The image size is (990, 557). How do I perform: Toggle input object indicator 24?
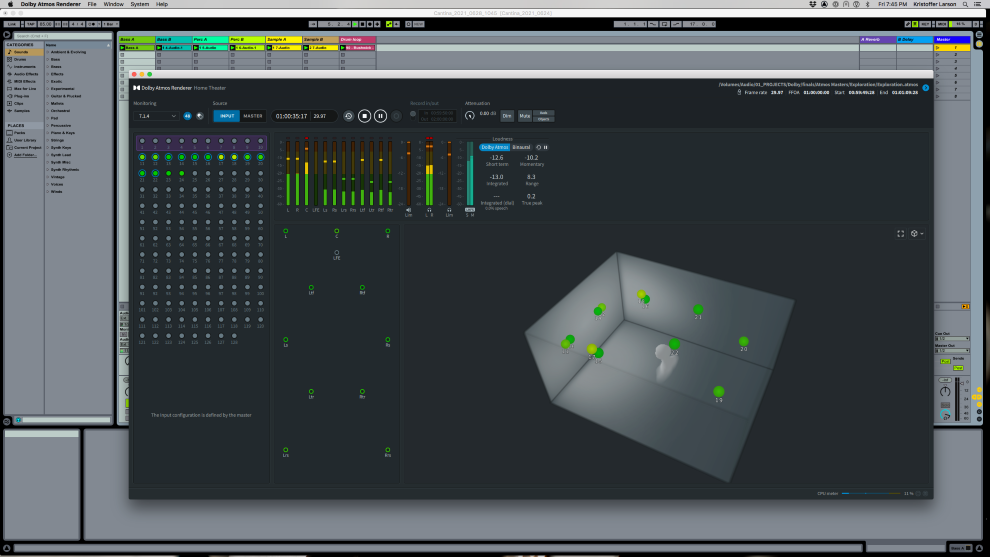182,173
